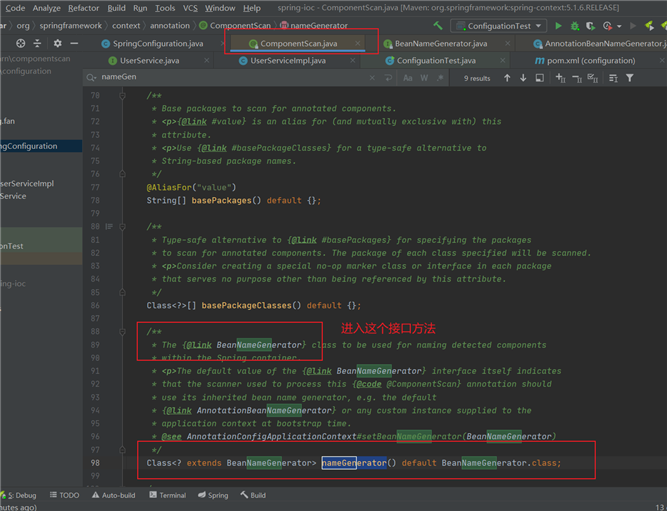Run ConfiguationTest with the green play icon
The image size is (667, 511).
[558, 26]
